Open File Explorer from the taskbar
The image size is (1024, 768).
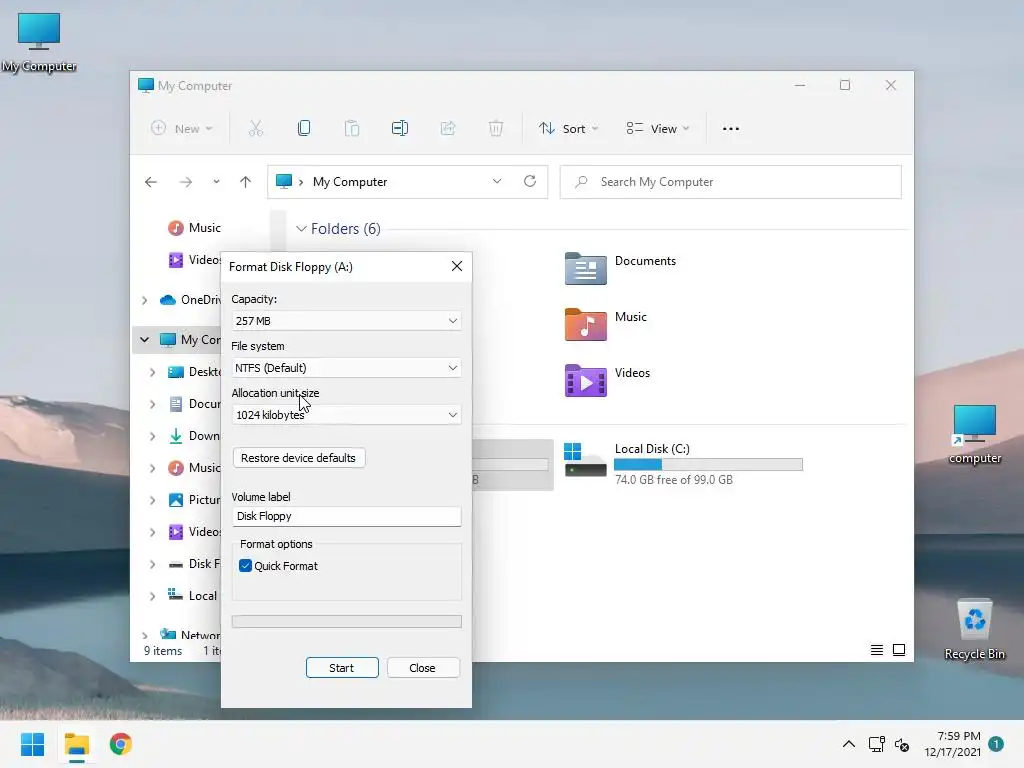click(77, 744)
